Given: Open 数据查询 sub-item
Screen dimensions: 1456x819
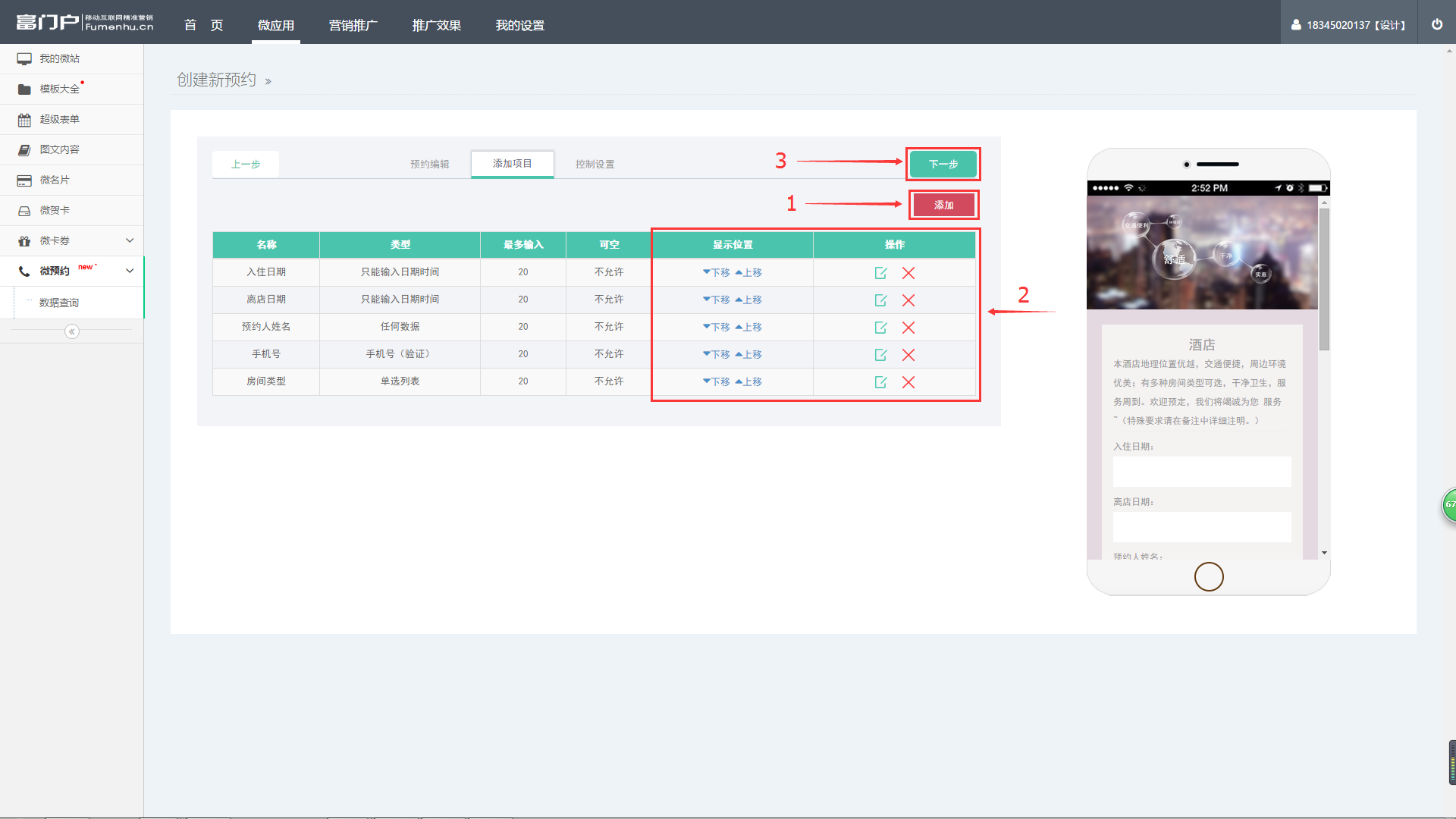Looking at the screenshot, I should pyautogui.click(x=59, y=303).
